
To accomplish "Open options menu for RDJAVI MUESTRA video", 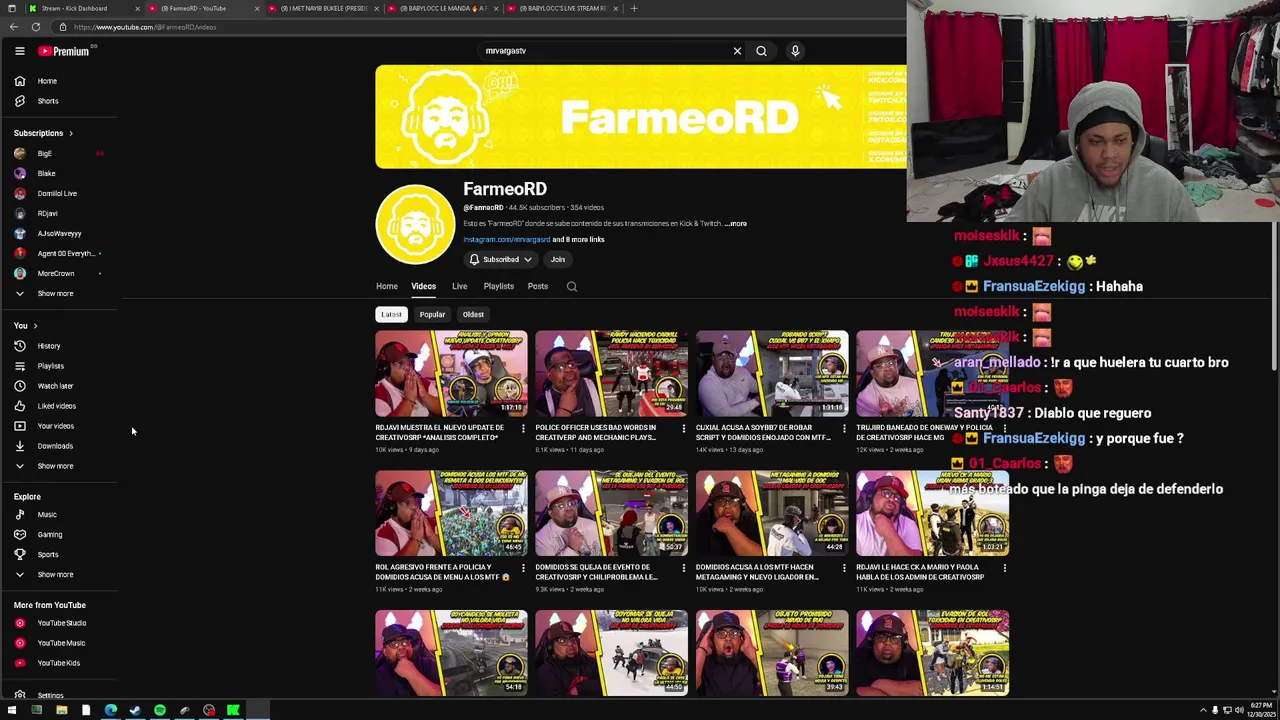I will coord(523,429).
